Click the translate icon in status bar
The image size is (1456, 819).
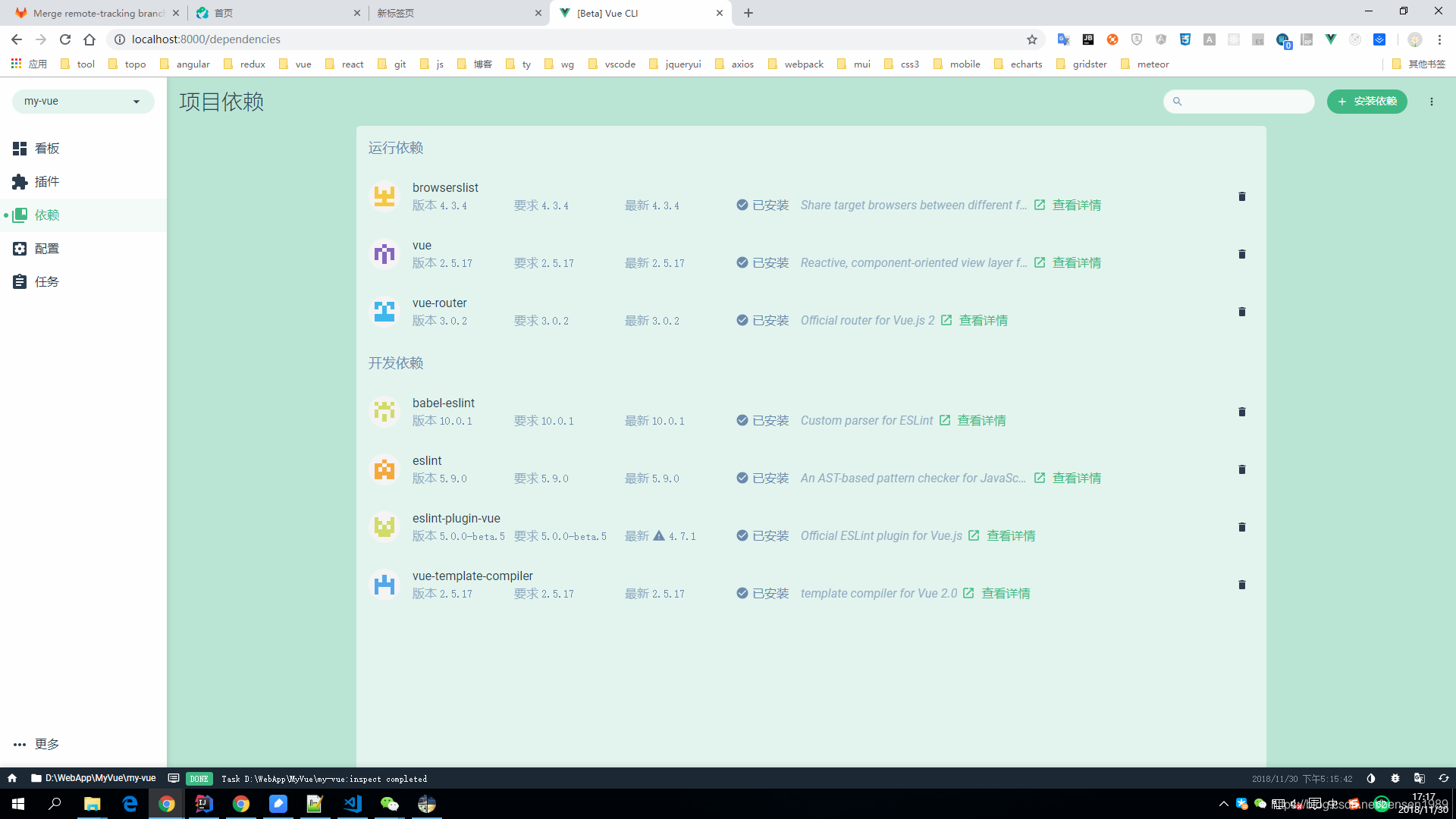pos(1419,778)
